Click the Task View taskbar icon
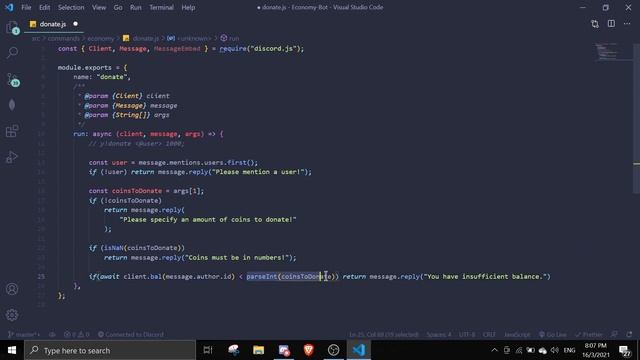Viewport: 640px width, 360px height. click(x=208, y=350)
